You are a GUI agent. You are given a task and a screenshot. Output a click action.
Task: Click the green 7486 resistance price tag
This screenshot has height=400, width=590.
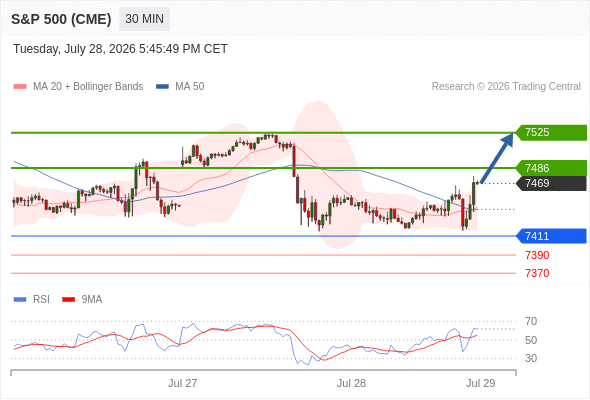(x=551, y=168)
